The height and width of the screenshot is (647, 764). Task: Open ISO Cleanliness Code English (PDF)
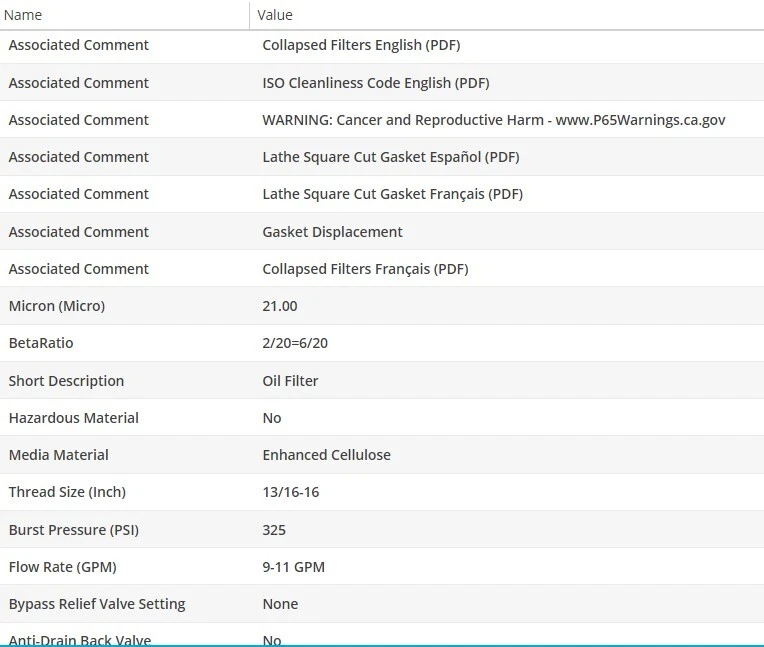coord(375,83)
